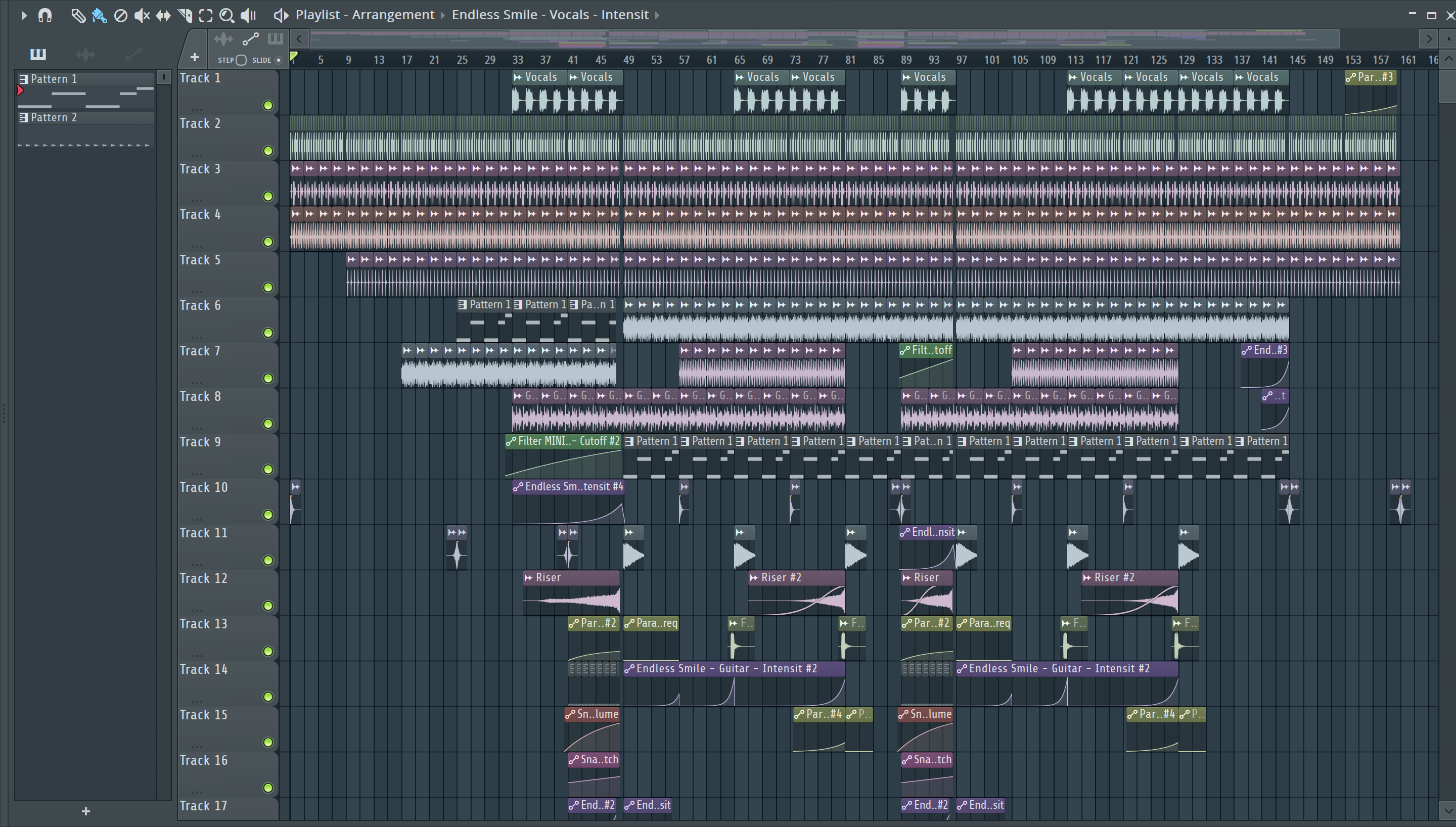Show patterns in the picker panel
1456x827 pixels.
[x=38, y=54]
